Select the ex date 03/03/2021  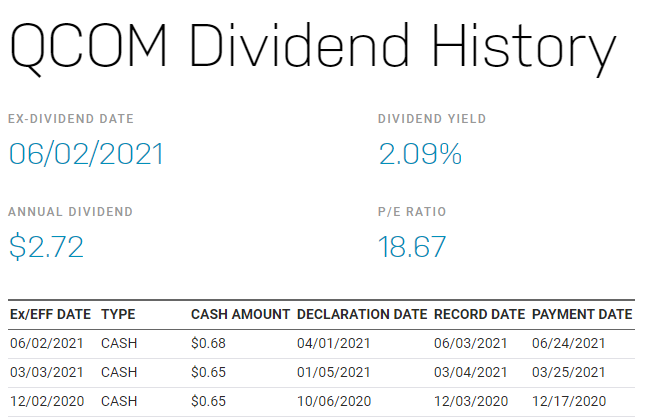click(47, 372)
